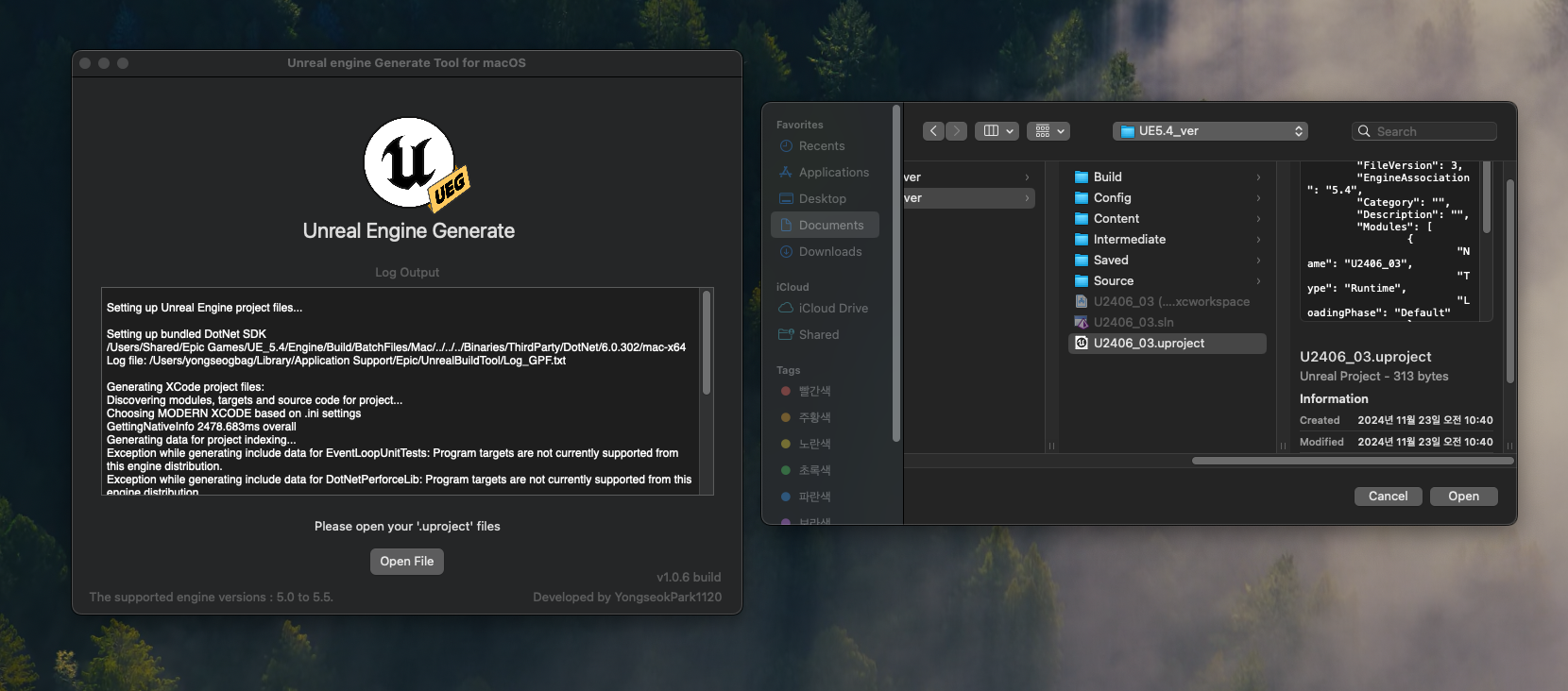The image size is (1568, 691).
Task: Select the red tag 빨간색
Action: [825, 391]
